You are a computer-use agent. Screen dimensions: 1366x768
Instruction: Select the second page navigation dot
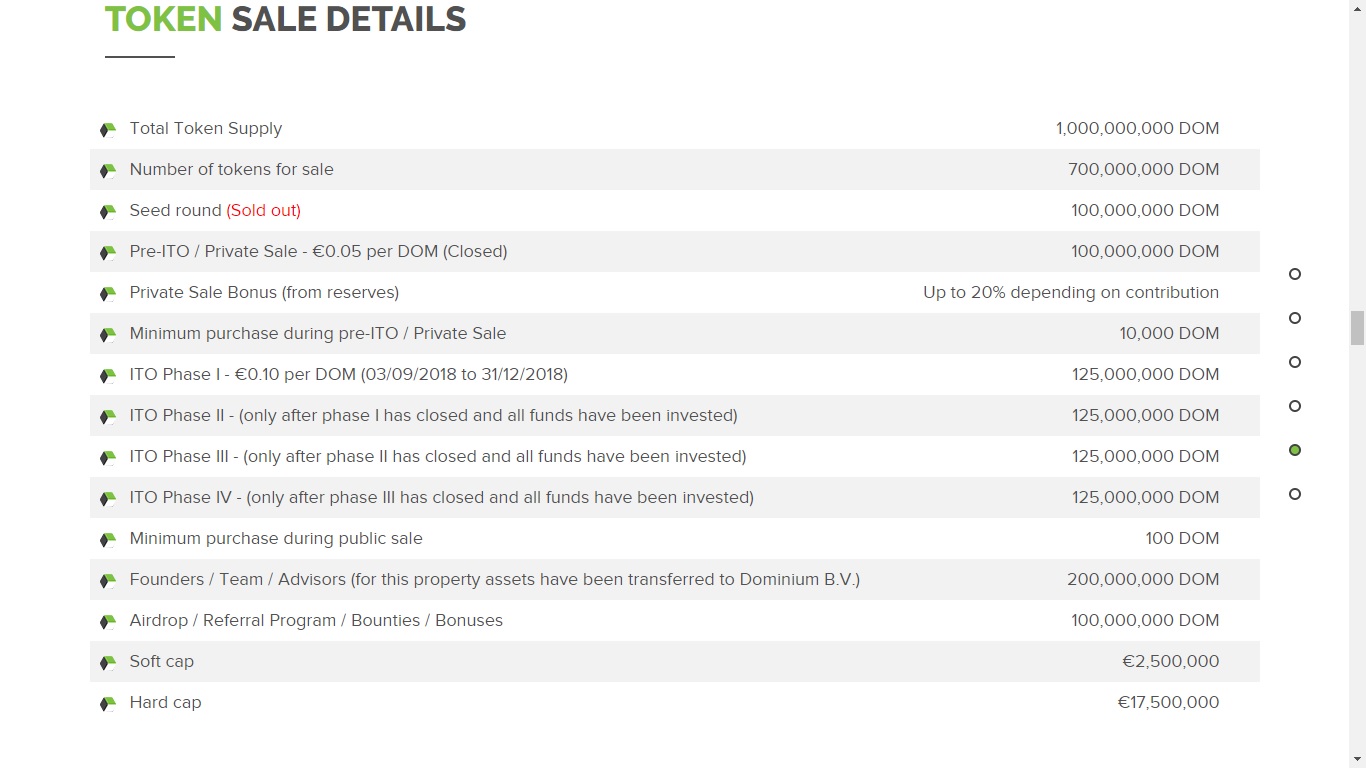click(x=1295, y=318)
